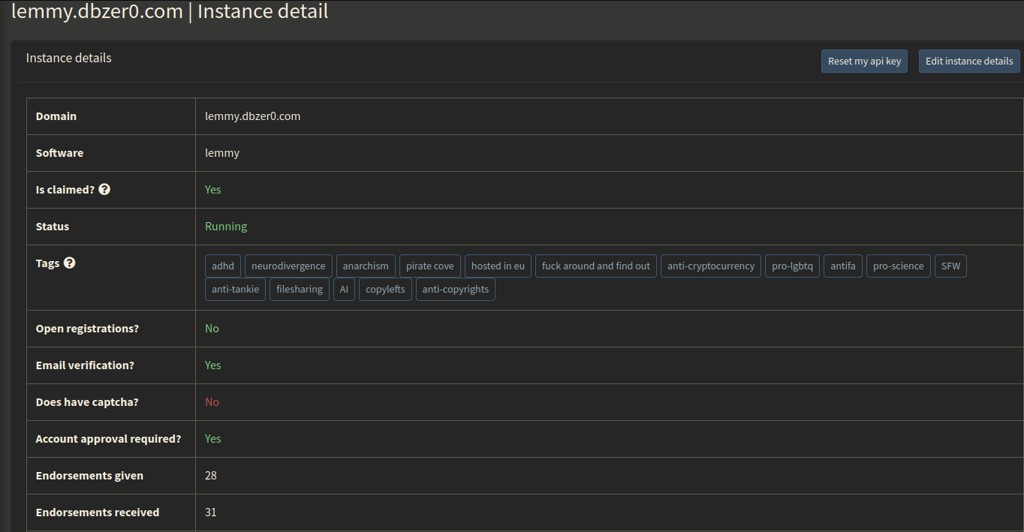Image resolution: width=1024 pixels, height=532 pixels.
Task: Click the pirate cove tag
Action: tap(430, 266)
